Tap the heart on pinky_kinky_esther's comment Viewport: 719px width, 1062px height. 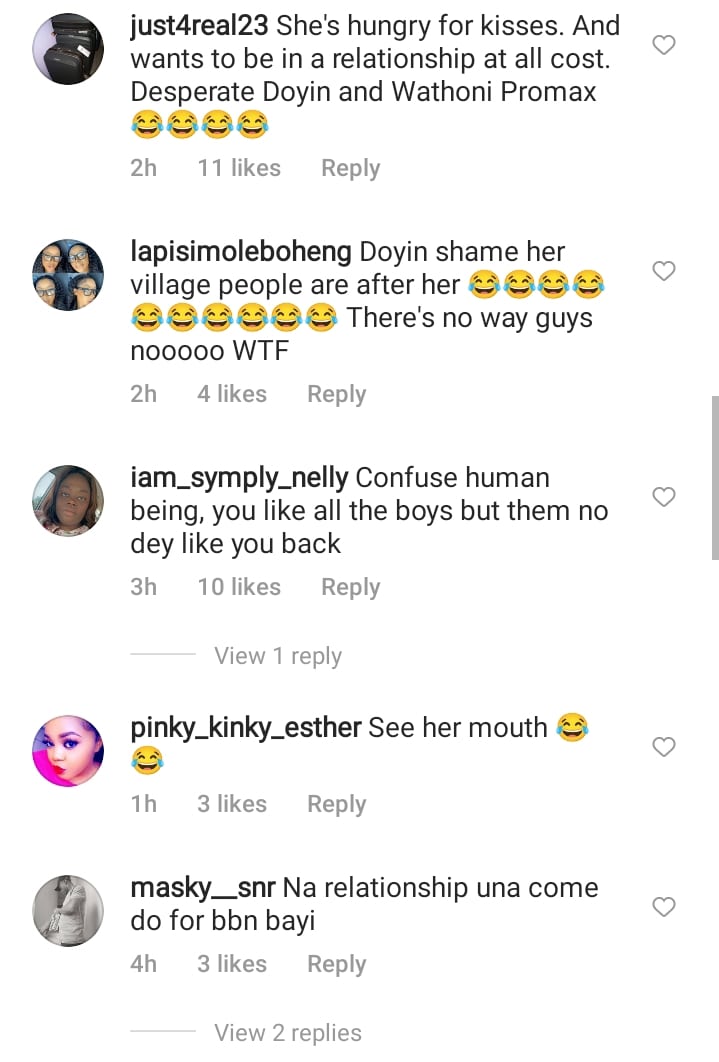[664, 747]
